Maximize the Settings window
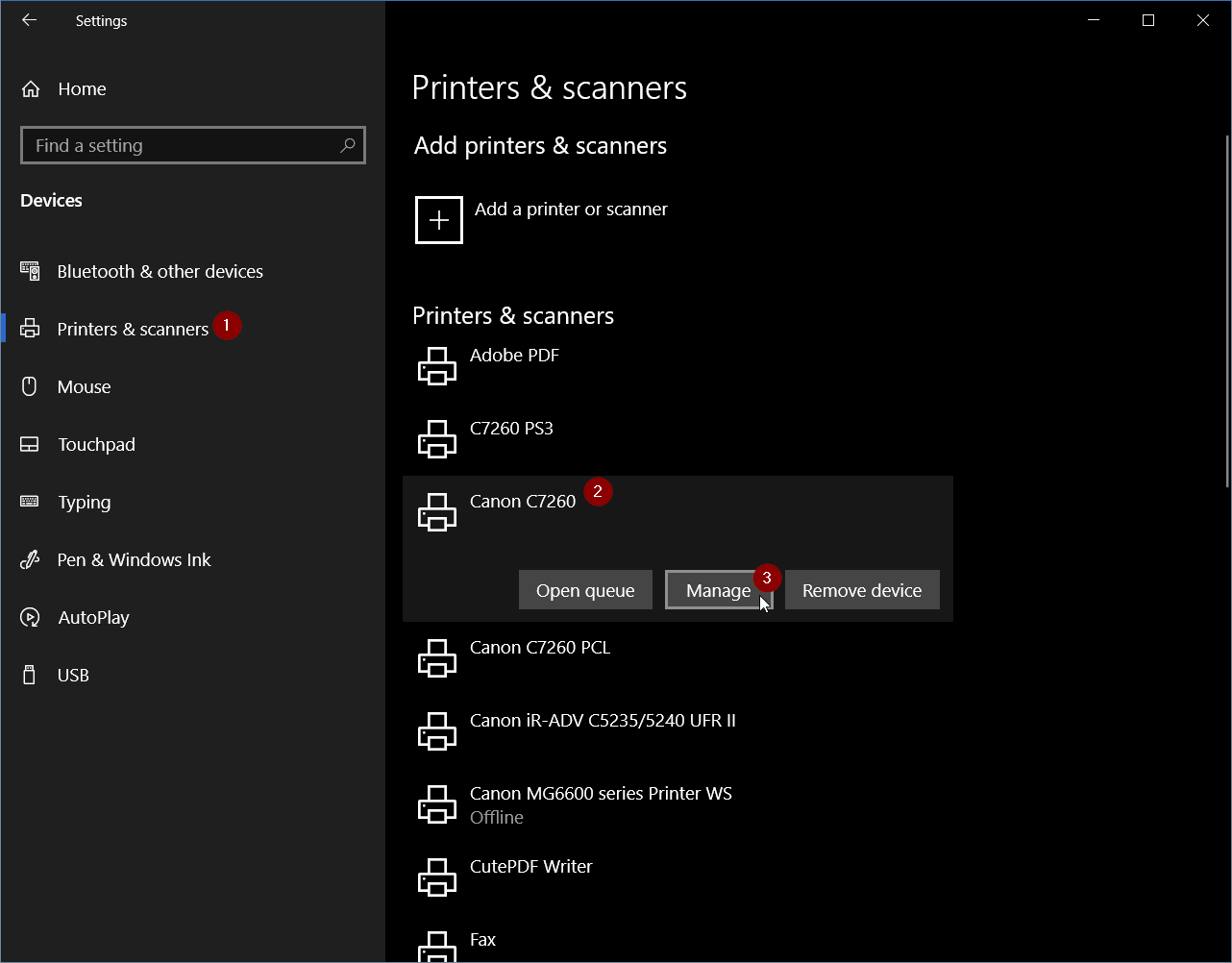Screen dimensions: 1232x963 tap(1147, 20)
